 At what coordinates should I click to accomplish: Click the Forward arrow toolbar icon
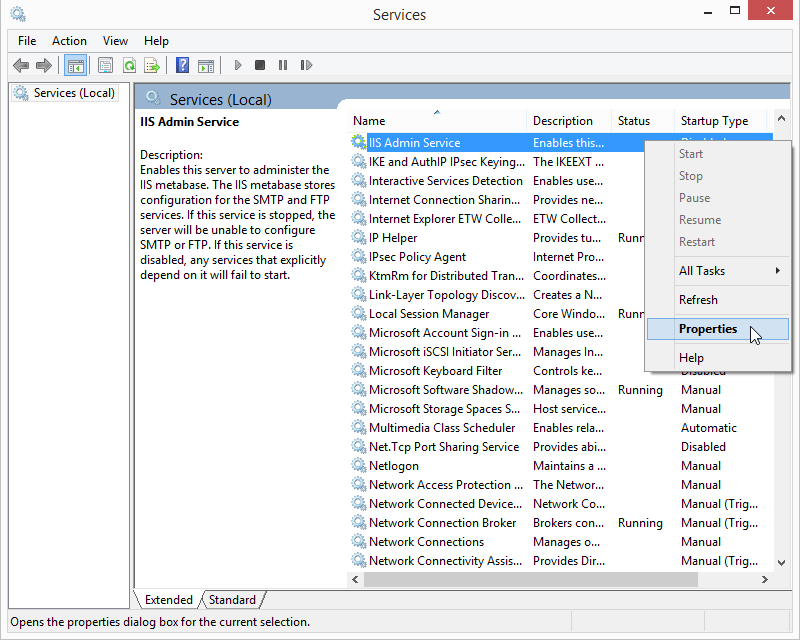[x=44, y=65]
